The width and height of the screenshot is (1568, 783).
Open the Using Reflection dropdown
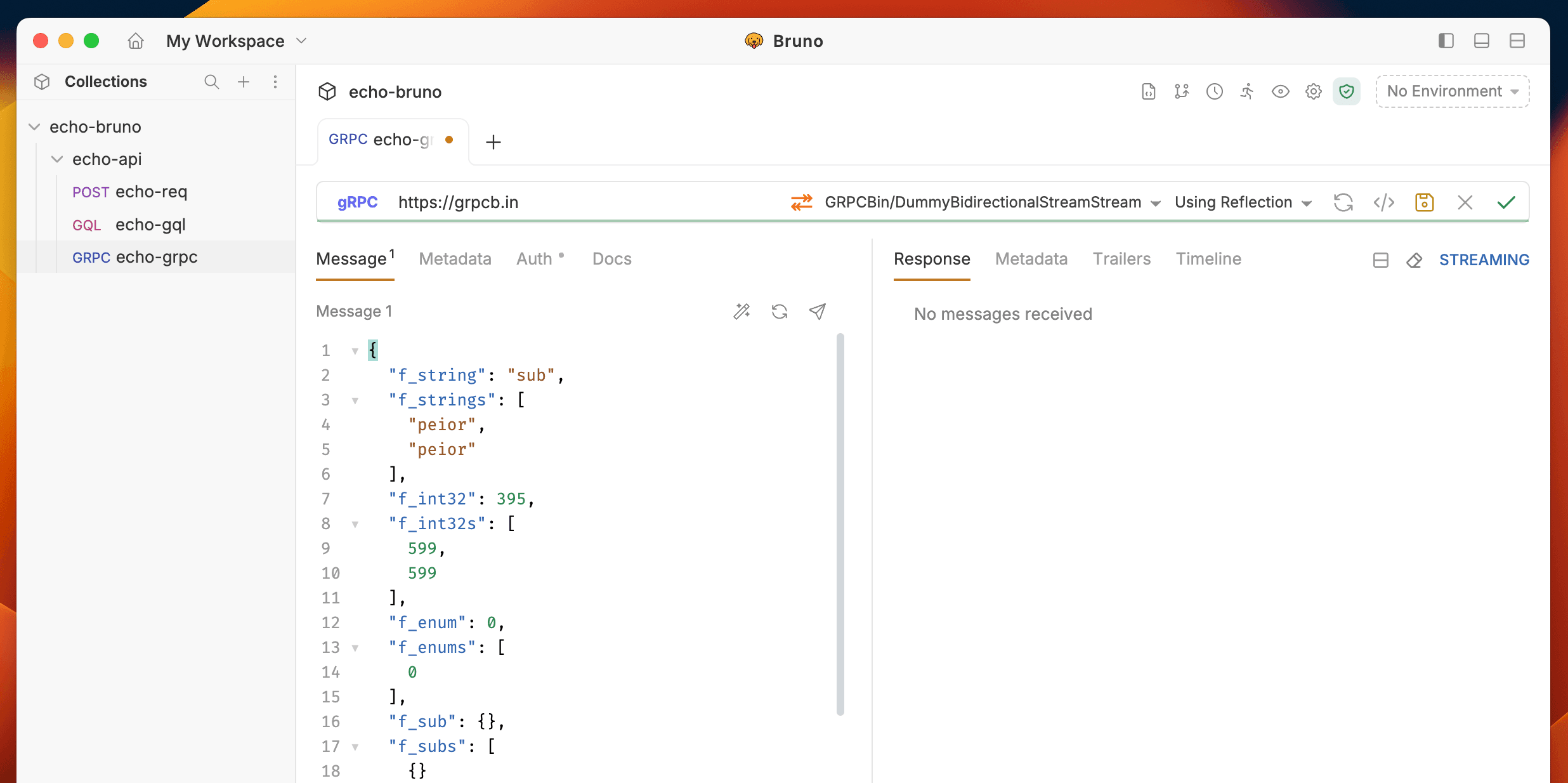point(1242,202)
